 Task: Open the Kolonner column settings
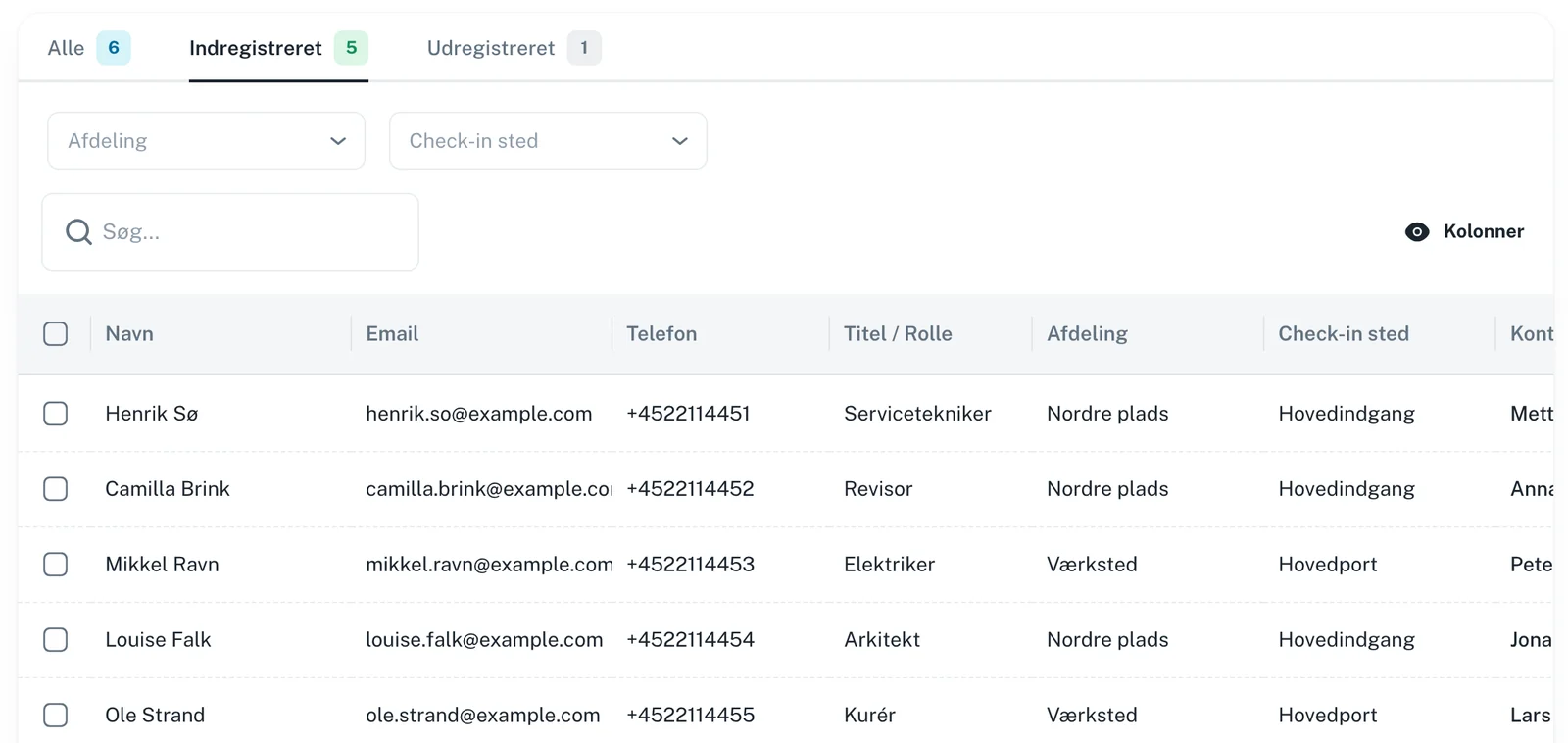coord(1465,232)
